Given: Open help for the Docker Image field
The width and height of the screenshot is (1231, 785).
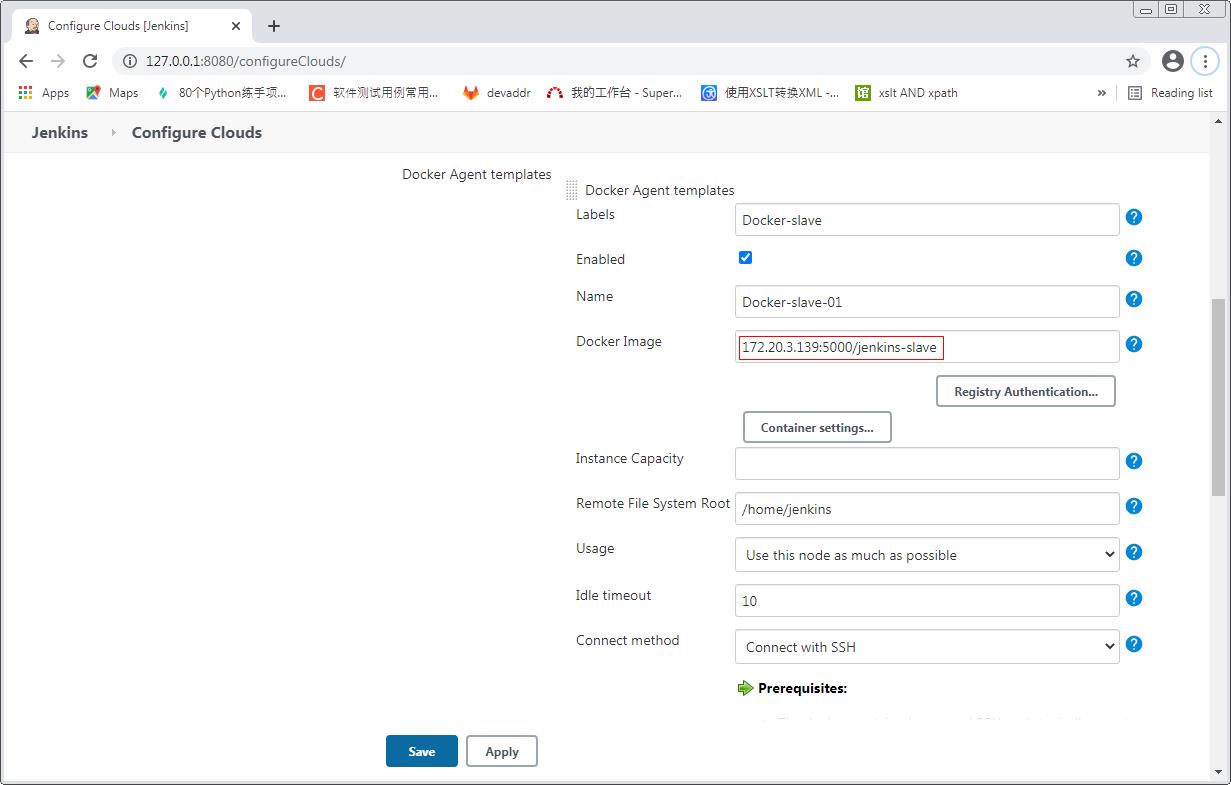Looking at the screenshot, I should tap(1134, 344).
